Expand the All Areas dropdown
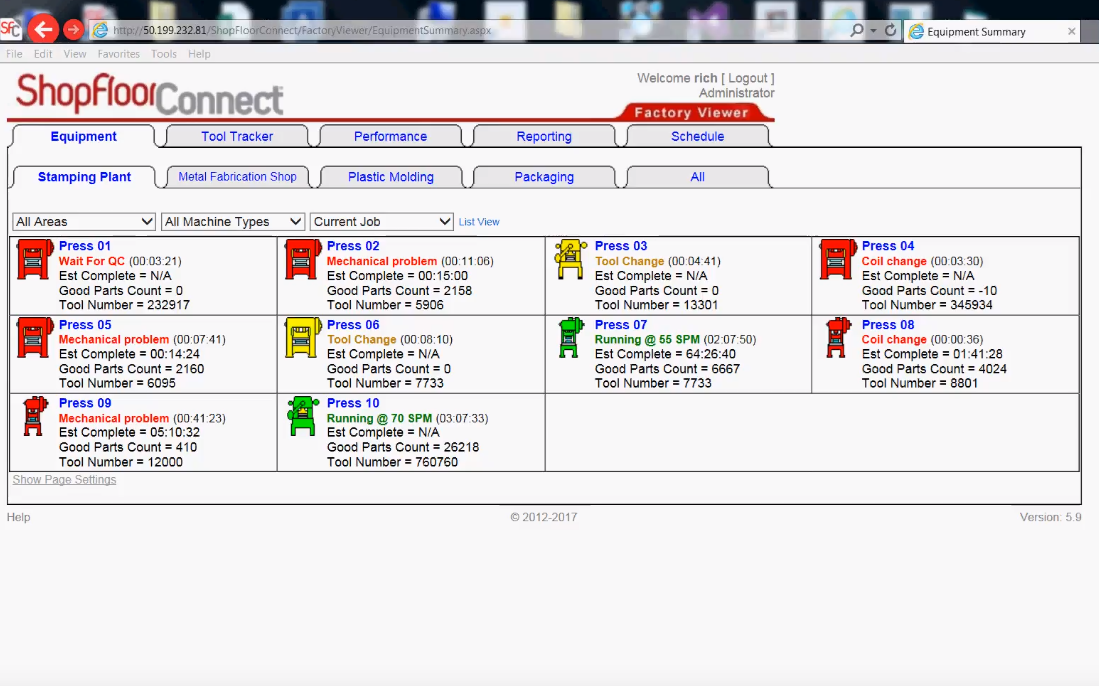Viewport: 1099px width, 686px height. pos(84,222)
